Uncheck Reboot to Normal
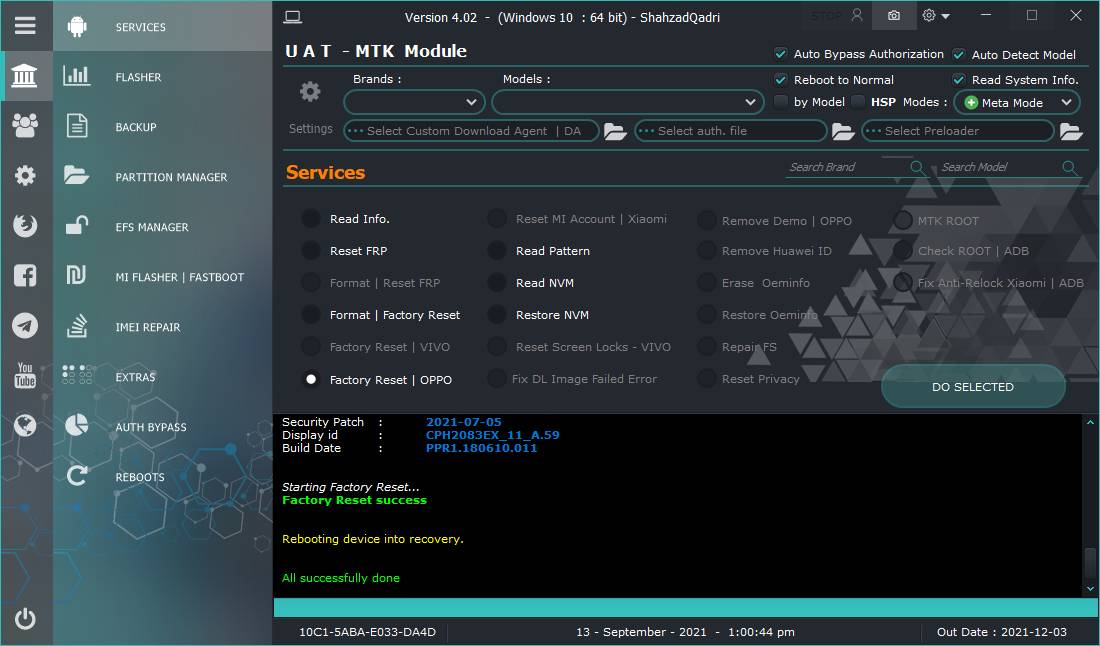Image resolution: width=1100 pixels, height=646 pixels. (781, 80)
